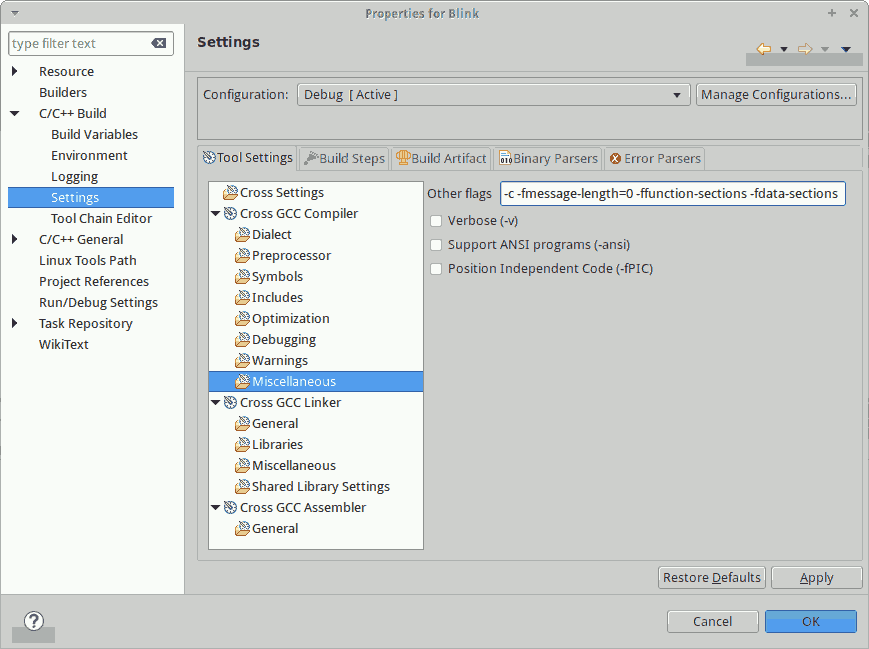Screen dimensions: 869x649
Task: Click the Cross GCC Linker tool icon
Action: 230,403
